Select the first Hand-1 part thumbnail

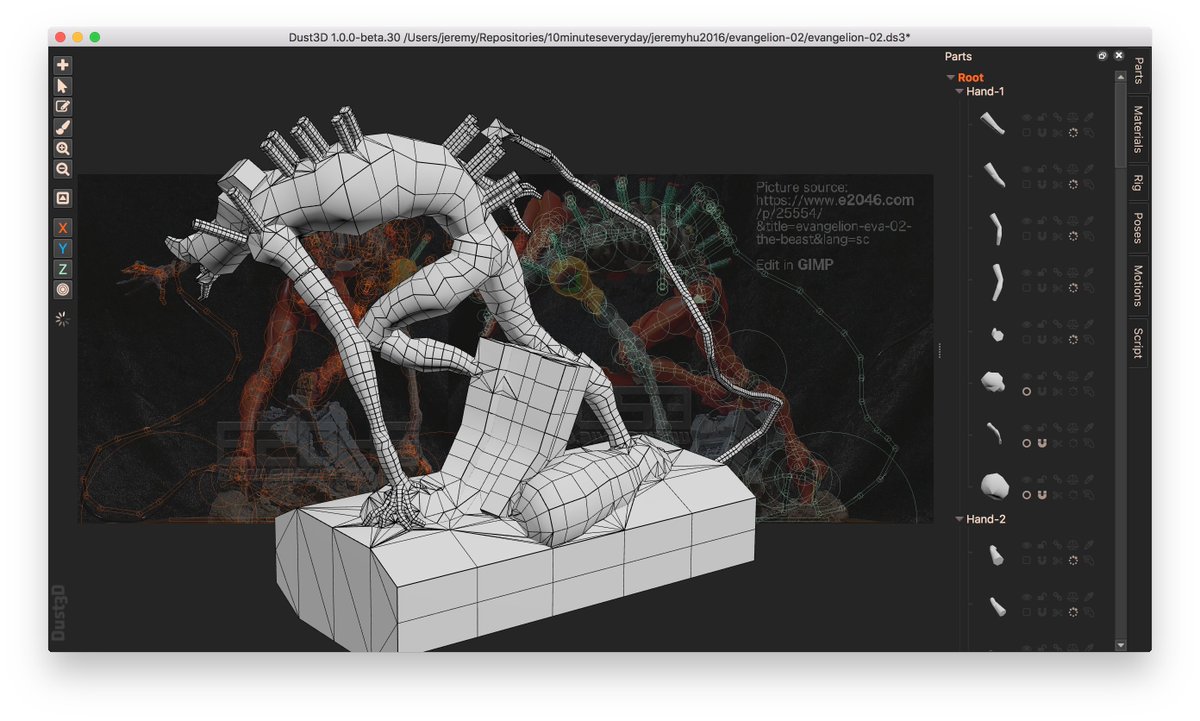pyautogui.click(x=992, y=123)
